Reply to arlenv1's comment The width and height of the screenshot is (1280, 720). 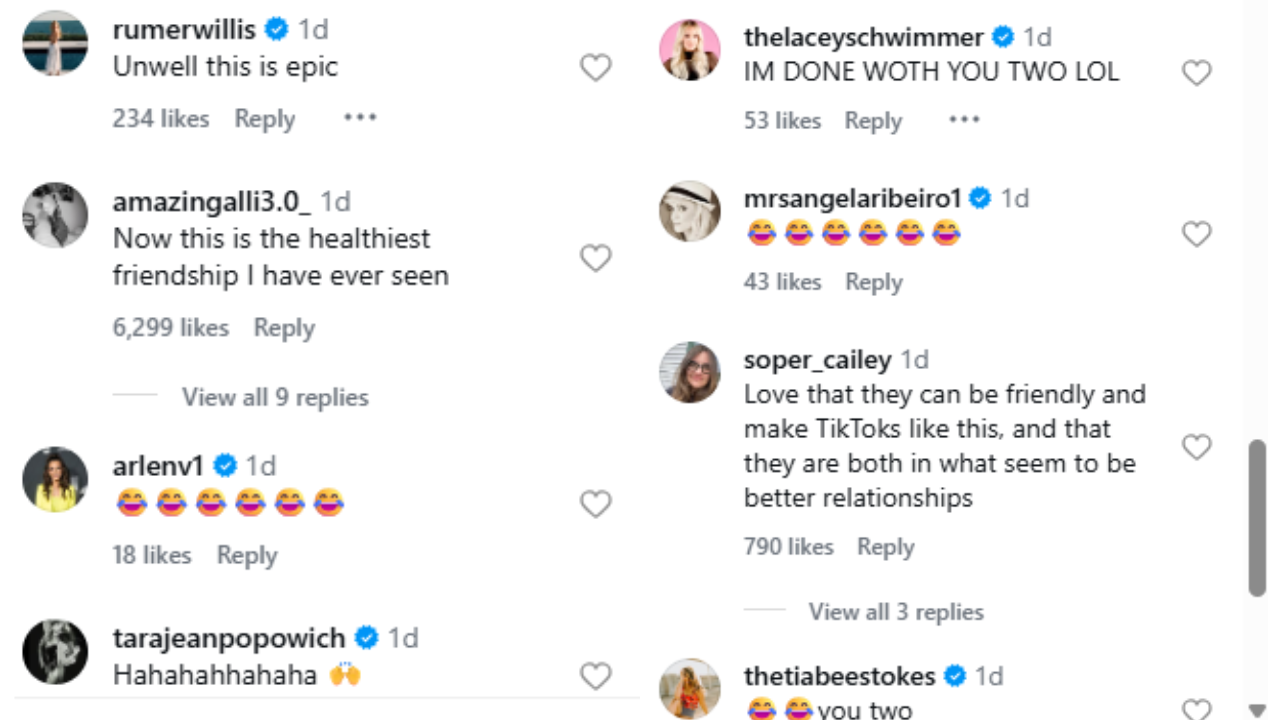pos(246,555)
